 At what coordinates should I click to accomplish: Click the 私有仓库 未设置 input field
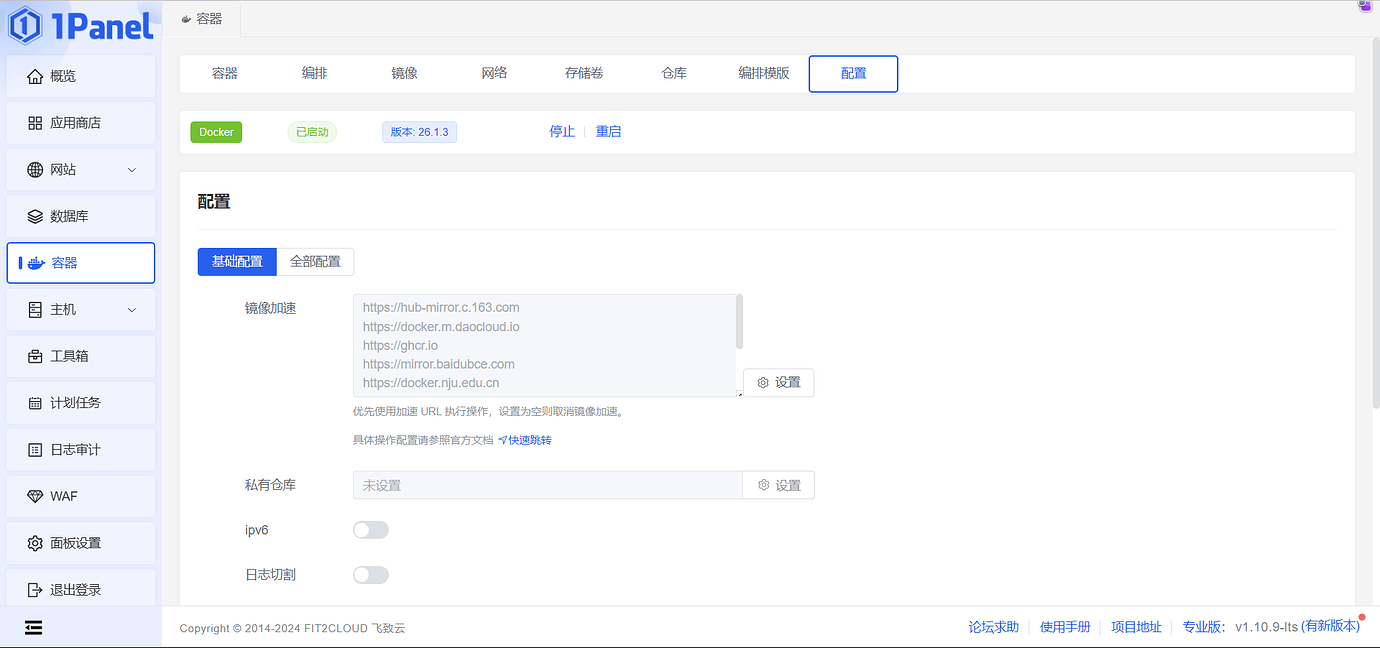pyautogui.click(x=548, y=485)
